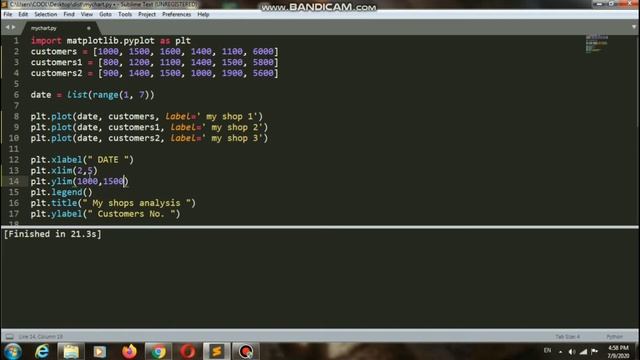
Task: Launch Firefox from the taskbar
Action: (129, 351)
